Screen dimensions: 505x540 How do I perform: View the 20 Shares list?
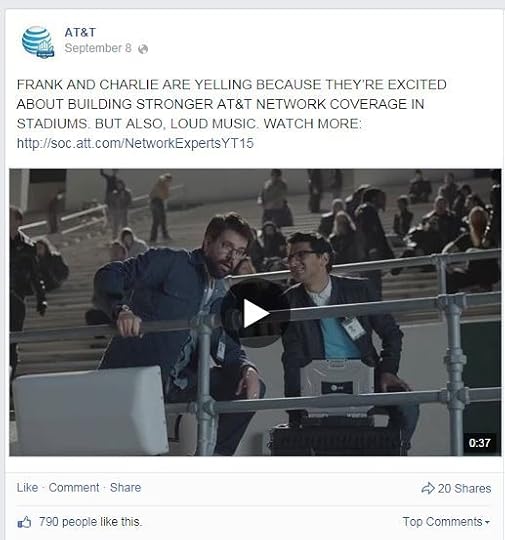464,488
